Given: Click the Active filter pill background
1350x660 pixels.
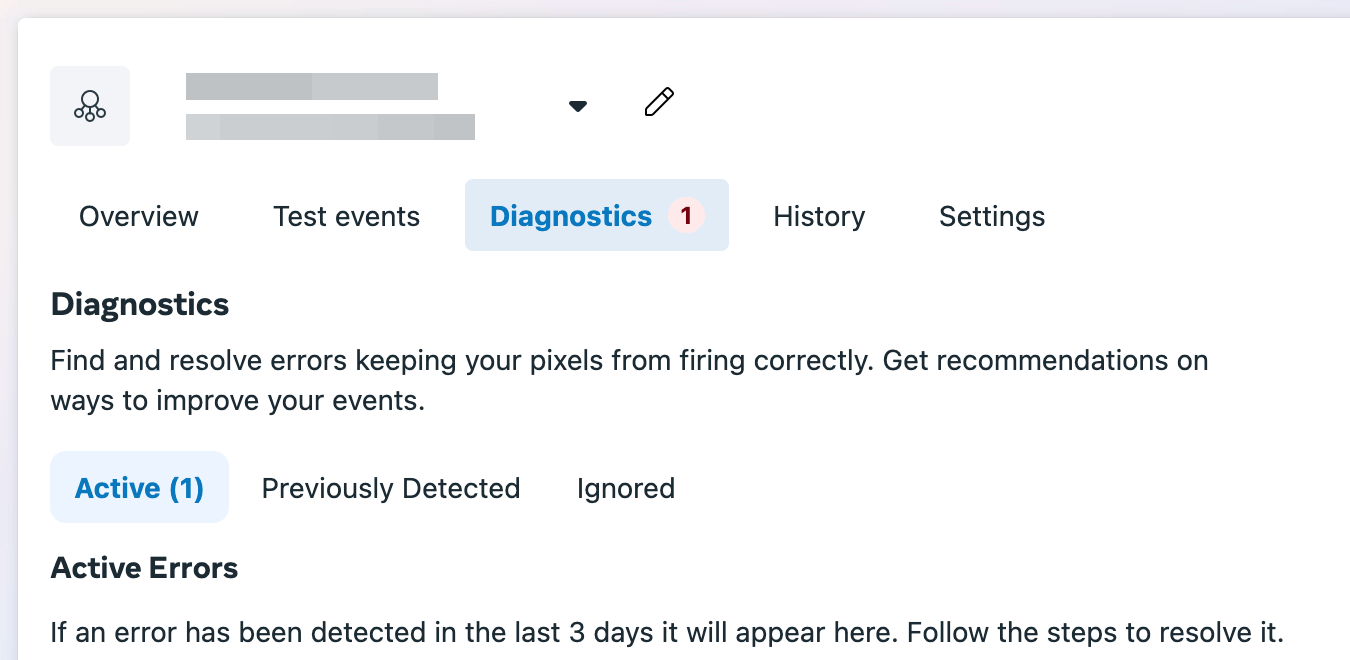Looking at the screenshot, I should click(139, 487).
